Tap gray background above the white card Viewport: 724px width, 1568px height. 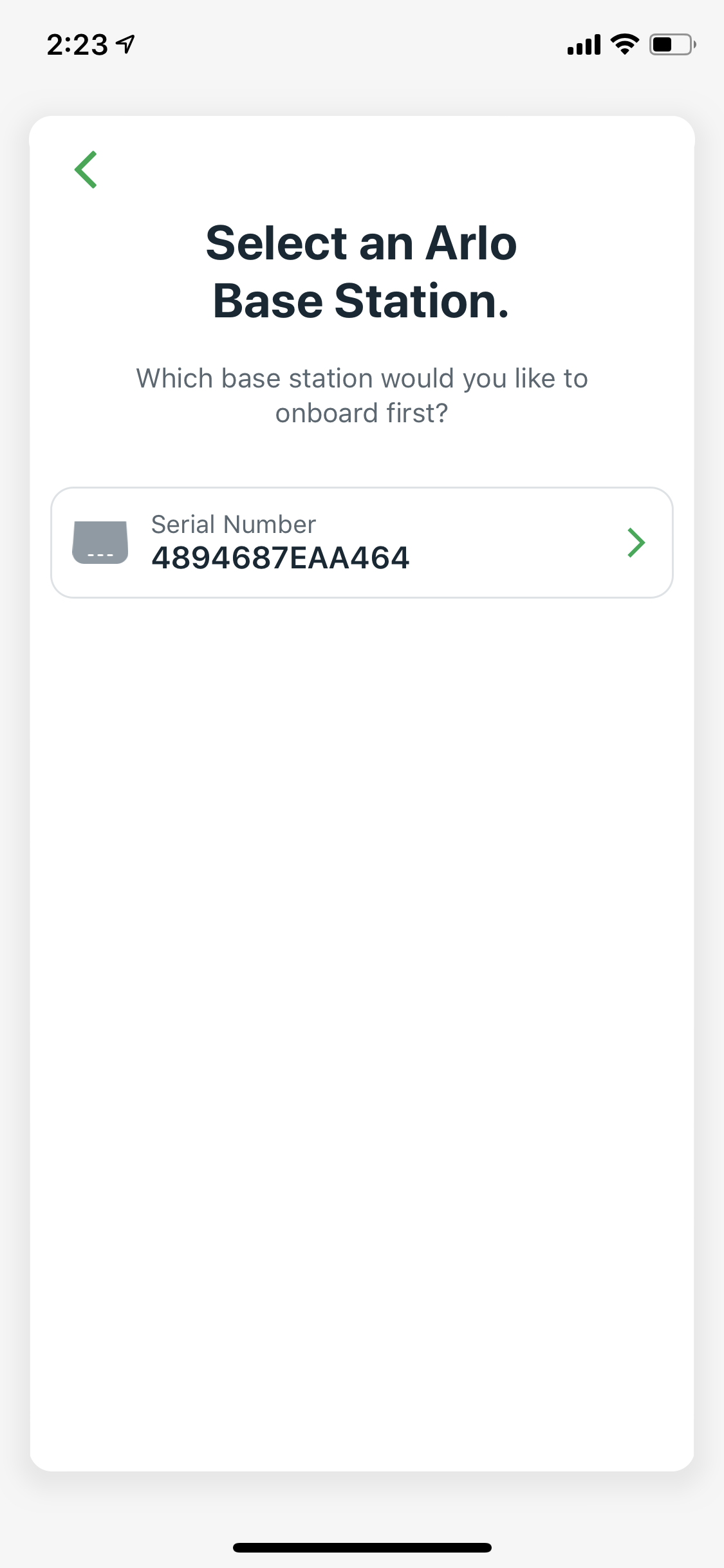point(362,90)
